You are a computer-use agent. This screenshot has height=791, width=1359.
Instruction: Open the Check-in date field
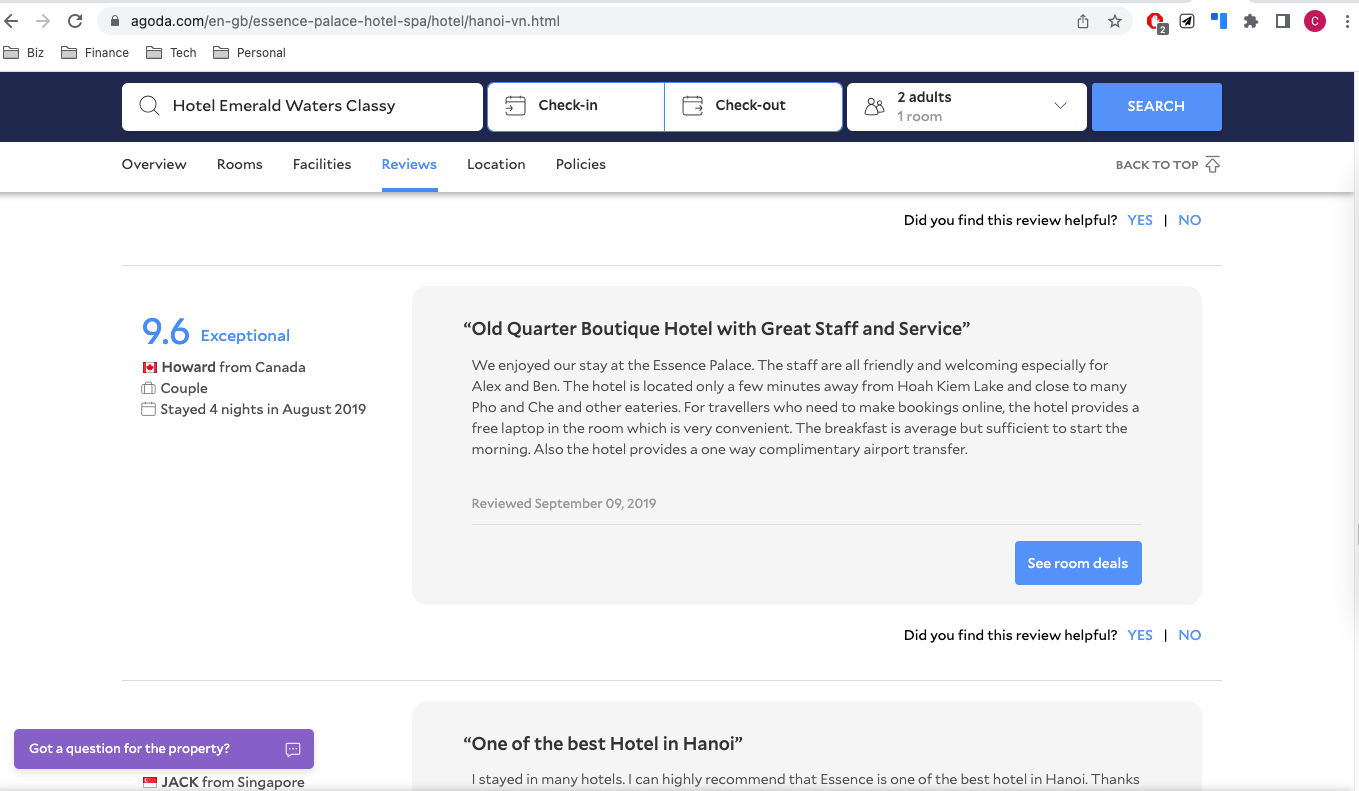coord(576,107)
